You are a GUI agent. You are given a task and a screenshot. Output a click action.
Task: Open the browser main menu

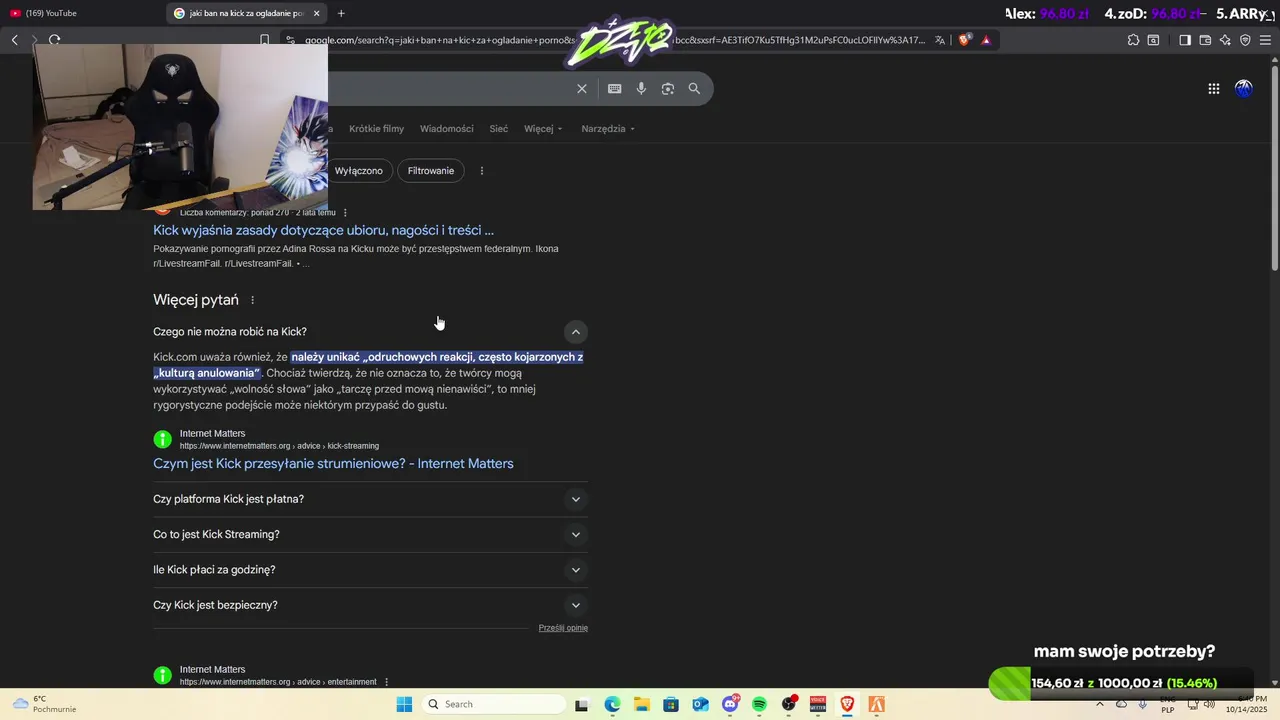[1266, 40]
